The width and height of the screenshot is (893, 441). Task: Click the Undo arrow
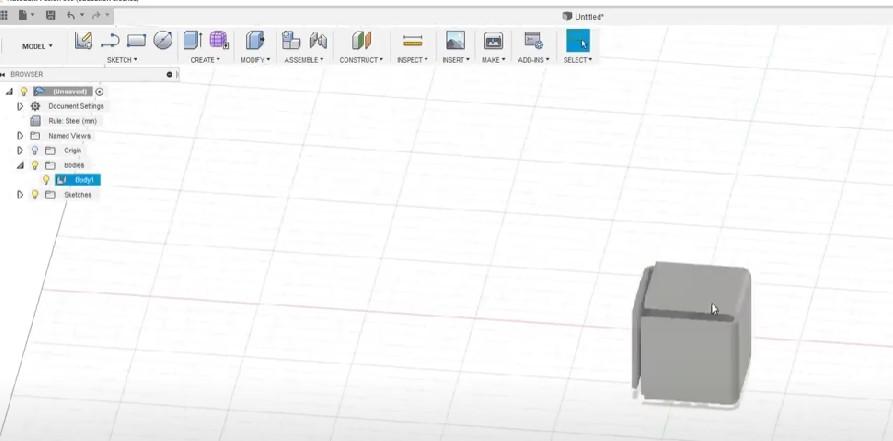coord(71,16)
